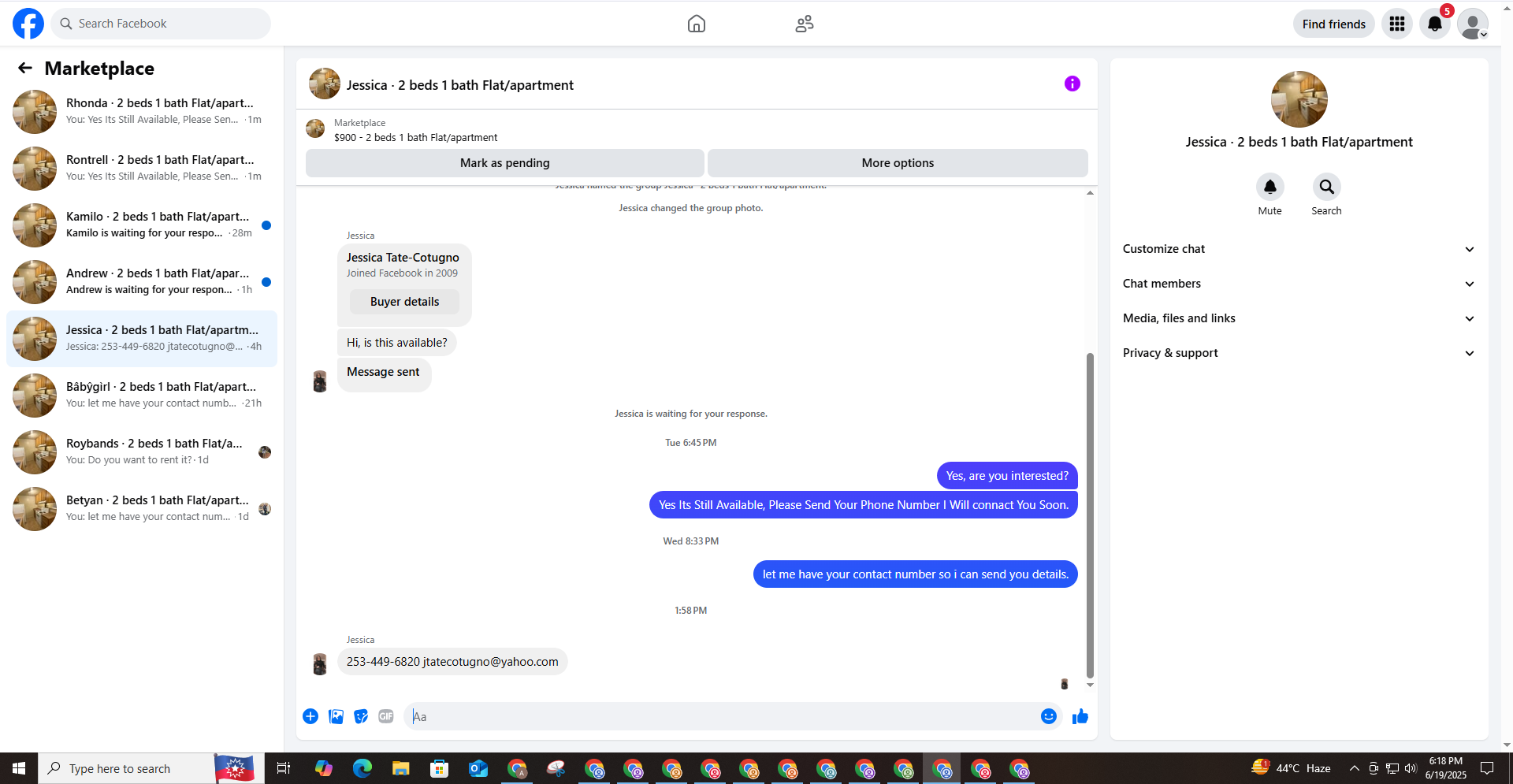This screenshot has height=784, width=1513.
Task: Click the 44°C Haze weather widget
Action: [x=1292, y=768]
